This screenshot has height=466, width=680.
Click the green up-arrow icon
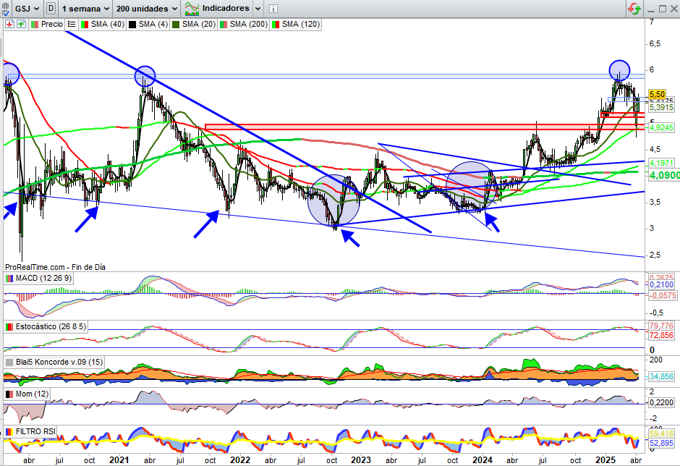tap(20, 24)
